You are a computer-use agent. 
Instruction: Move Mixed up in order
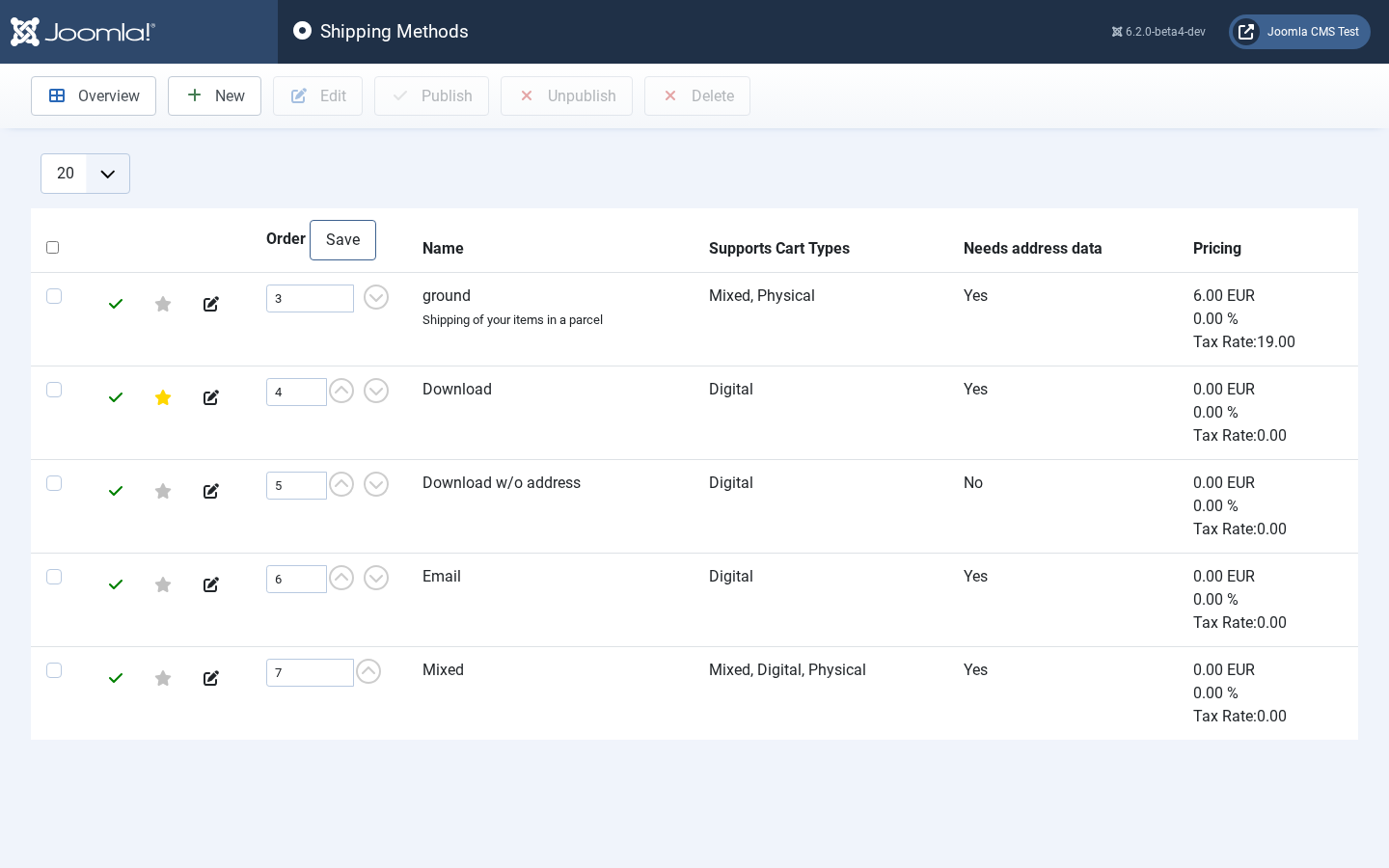pyautogui.click(x=368, y=671)
